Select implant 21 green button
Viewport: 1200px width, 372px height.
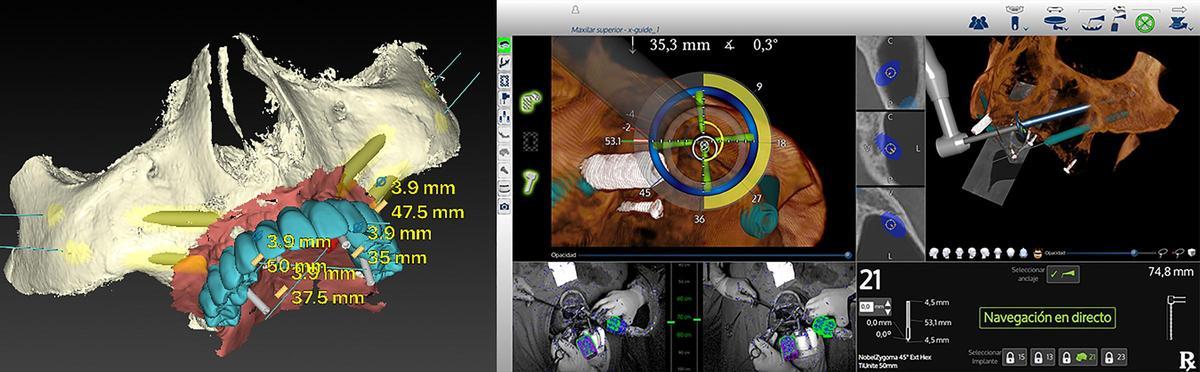click(1077, 357)
